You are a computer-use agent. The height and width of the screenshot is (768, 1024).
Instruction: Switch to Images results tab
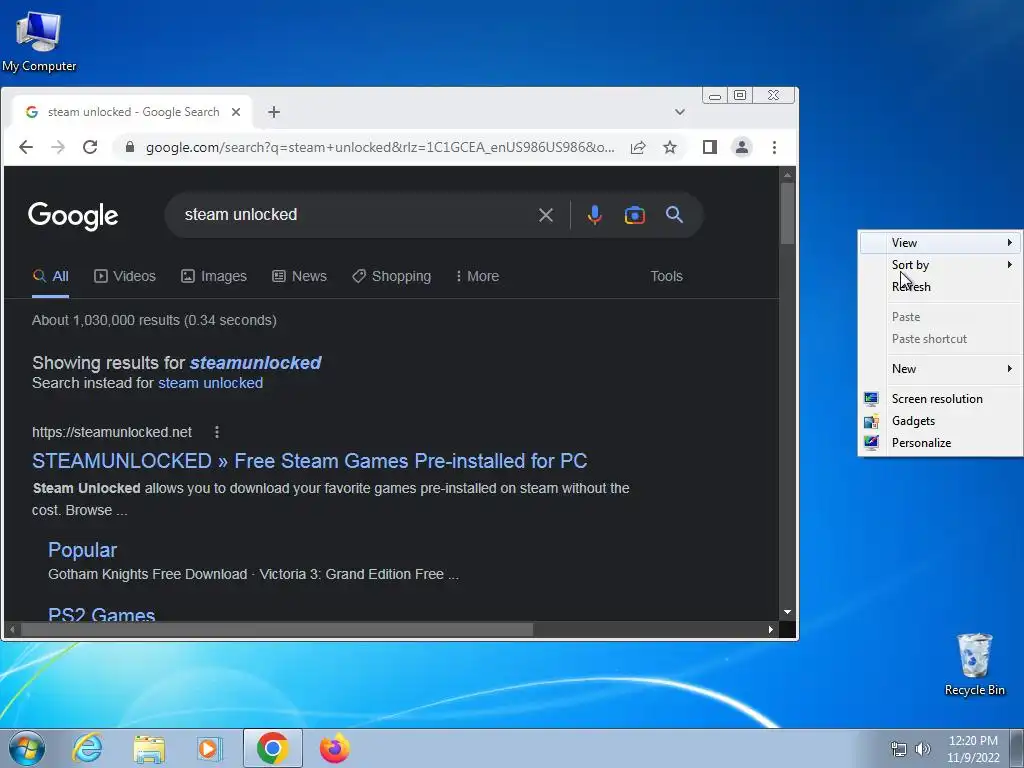tap(214, 276)
